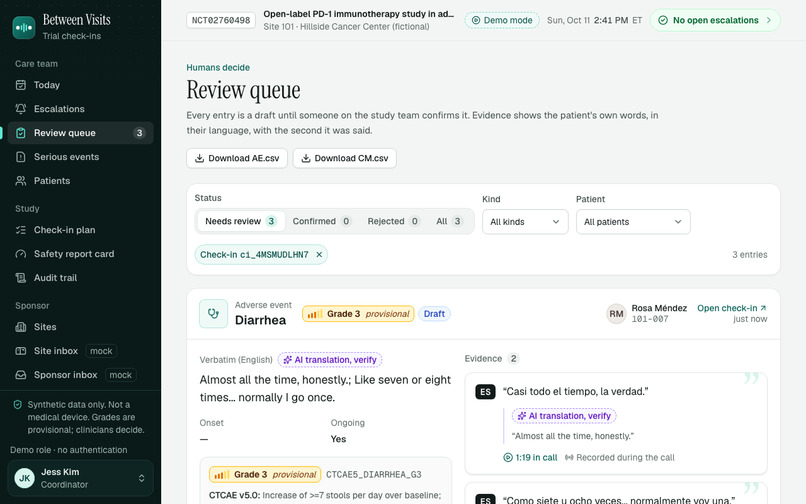Click the Patients people icon
Screen dimensions: 806x504
coord(21,181)
